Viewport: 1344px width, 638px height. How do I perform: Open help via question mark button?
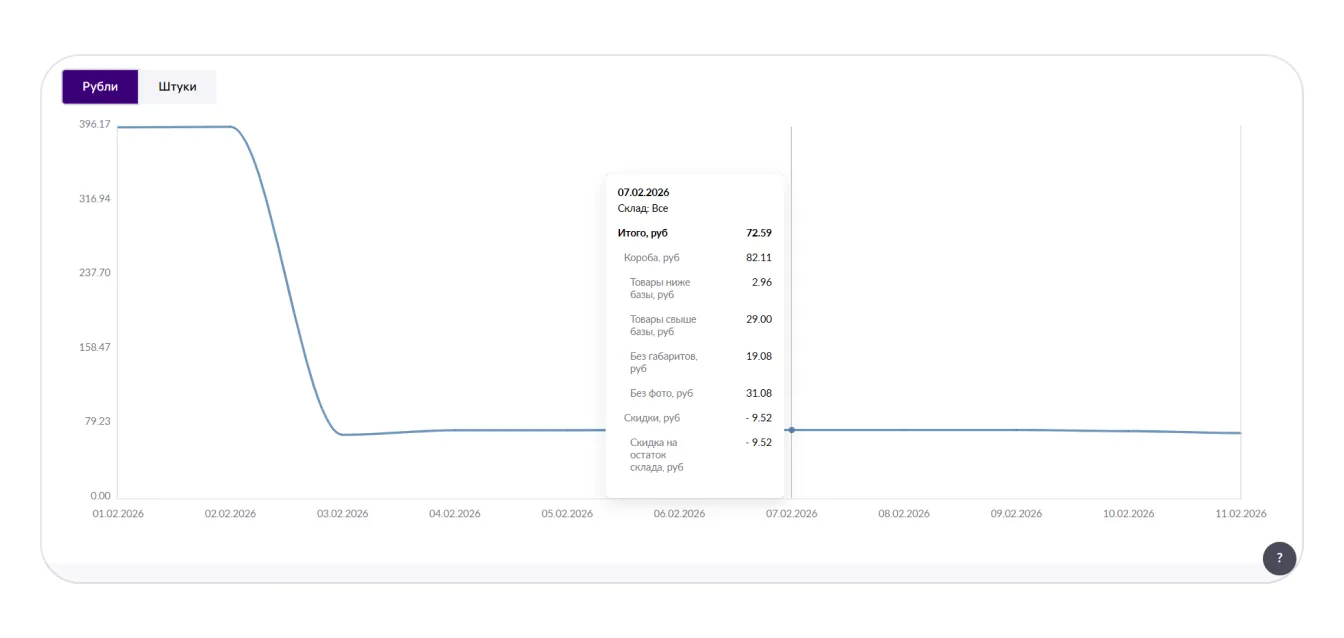point(1279,558)
